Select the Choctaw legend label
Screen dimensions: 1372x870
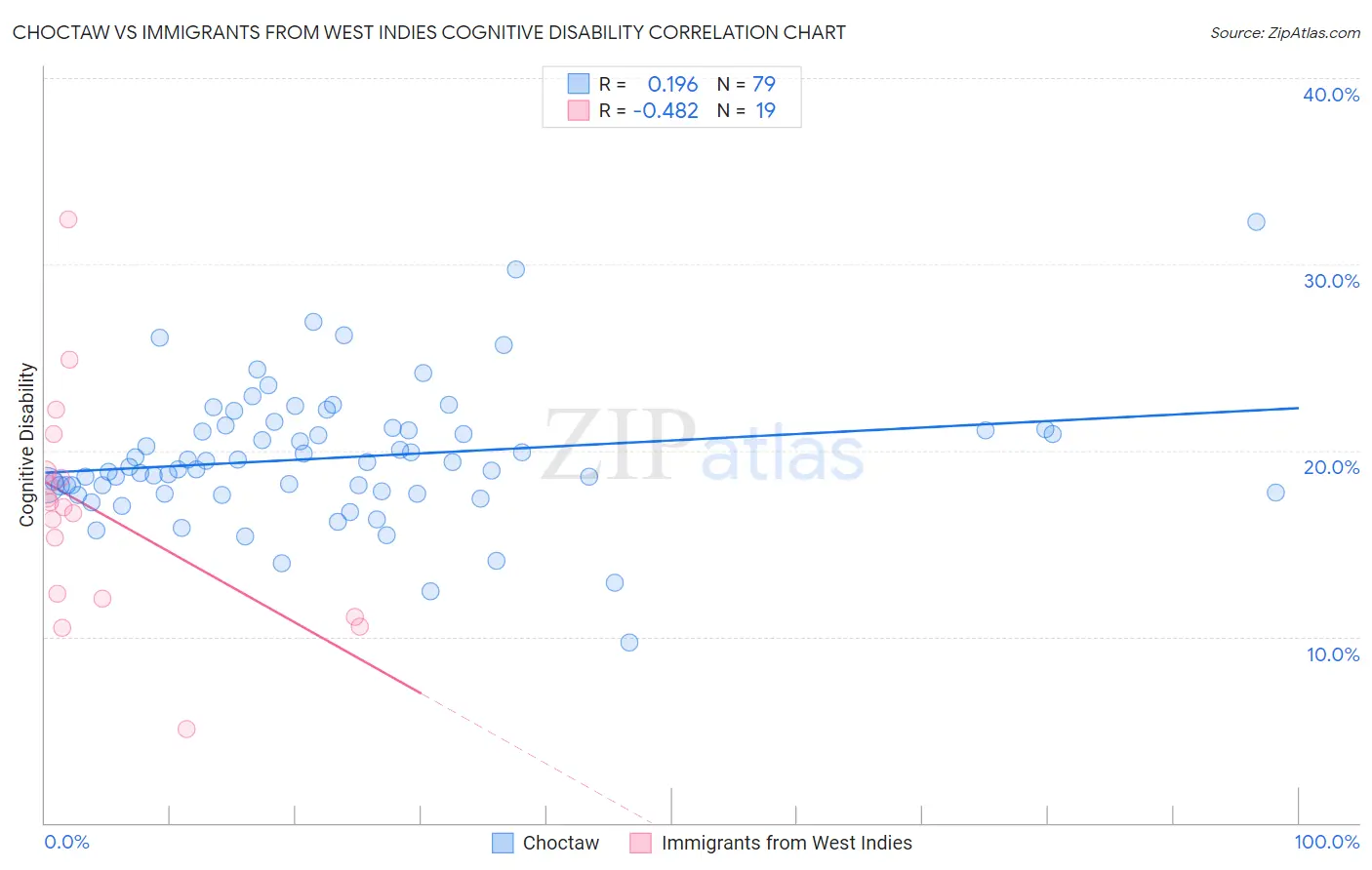click(561, 843)
